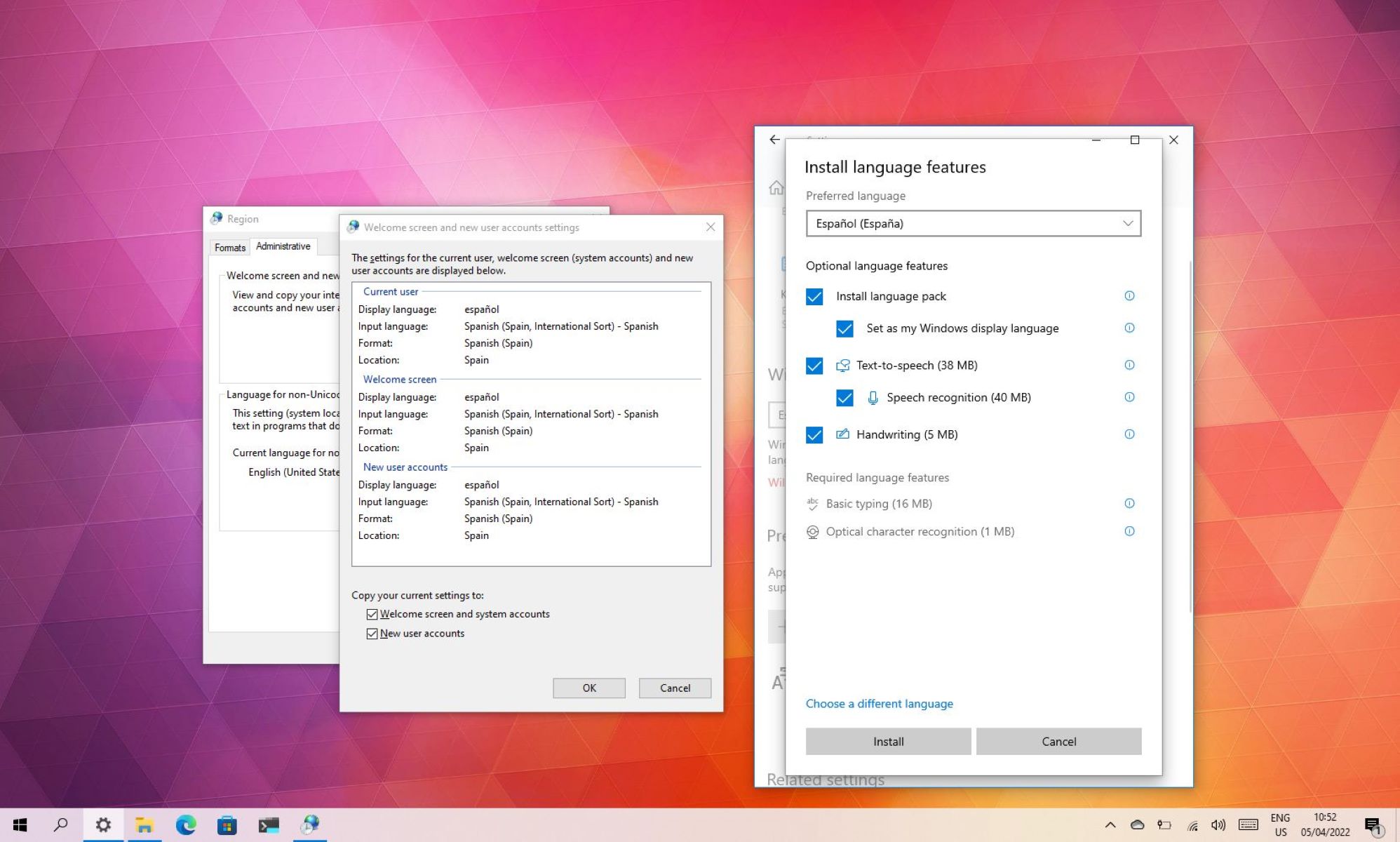This screenshot has height=842, width=1400.
Task: Select the Administrative tab in Region dialog
Action: pyautogui.click(x=282, y=246)
